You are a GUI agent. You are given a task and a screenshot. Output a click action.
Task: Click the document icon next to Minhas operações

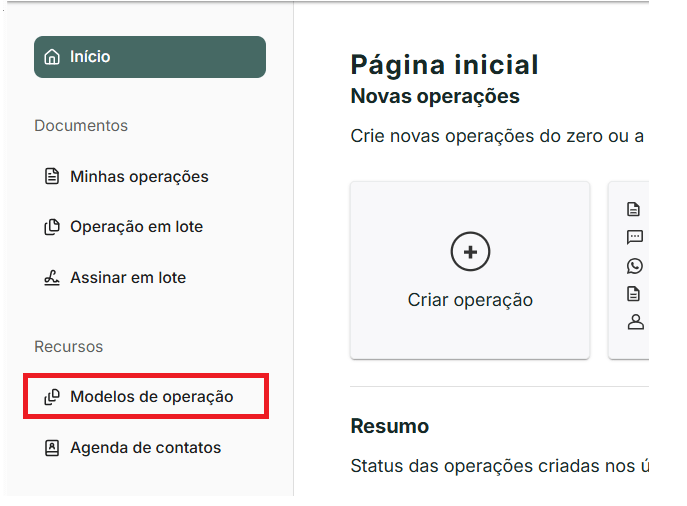click(53, 177)
